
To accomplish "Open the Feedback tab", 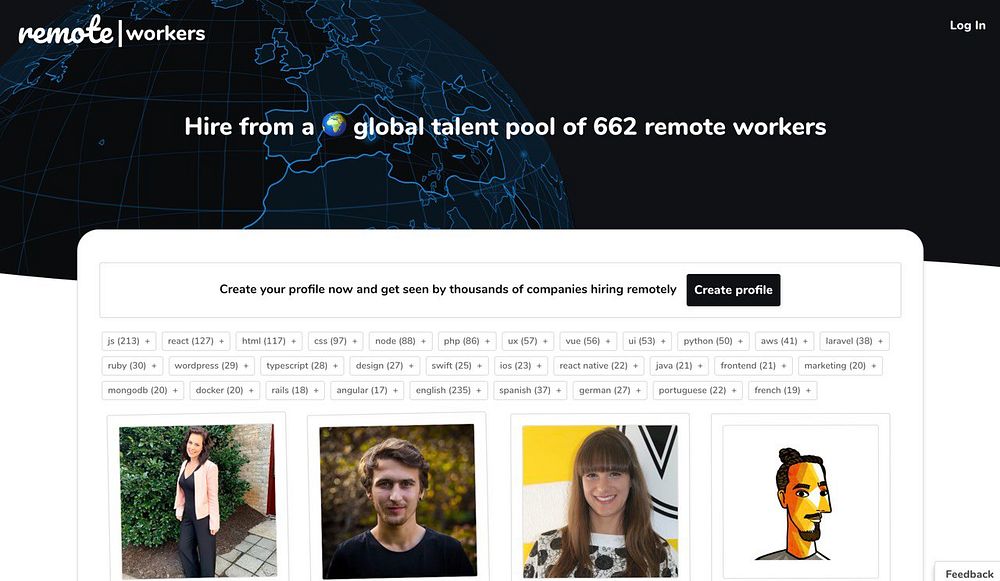I will (x=968, y=573).
